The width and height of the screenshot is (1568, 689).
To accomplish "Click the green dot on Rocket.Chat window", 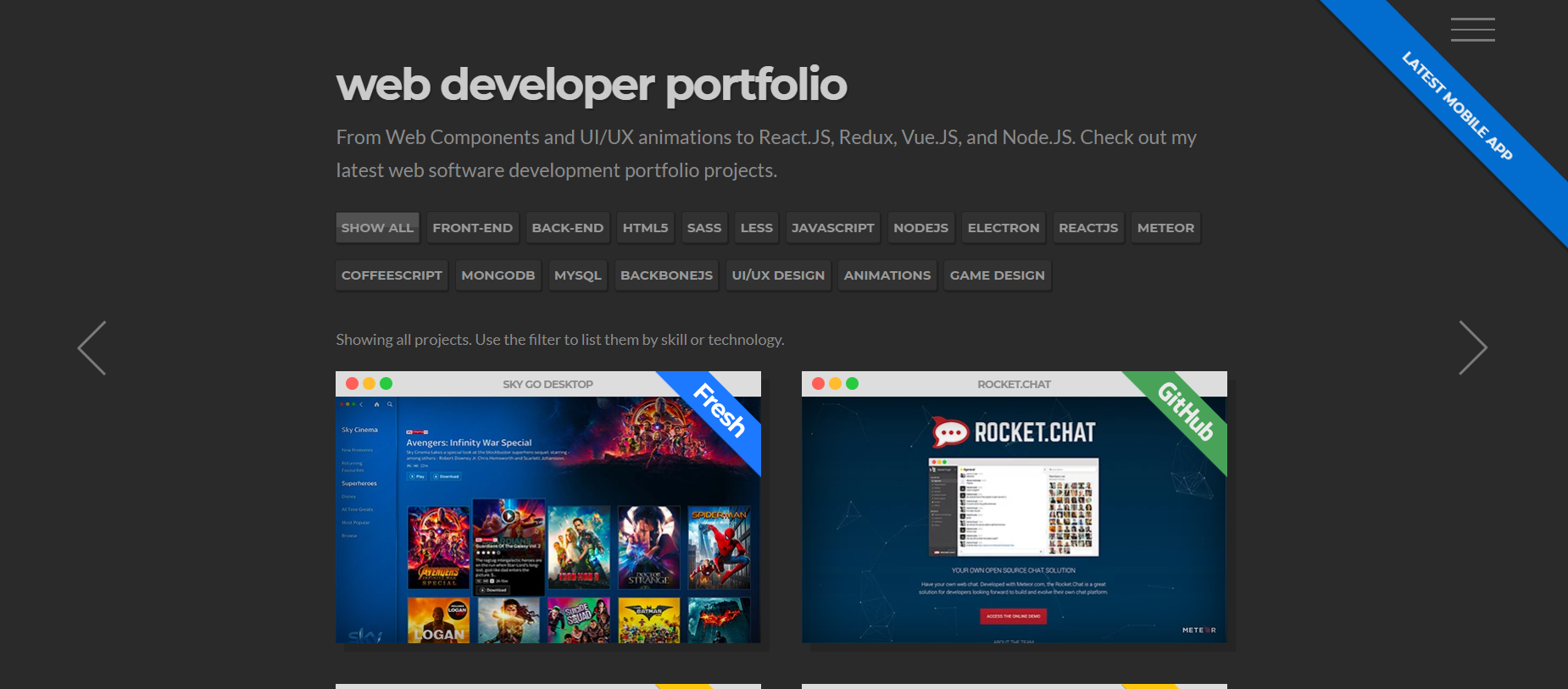I will pos(852,384).
